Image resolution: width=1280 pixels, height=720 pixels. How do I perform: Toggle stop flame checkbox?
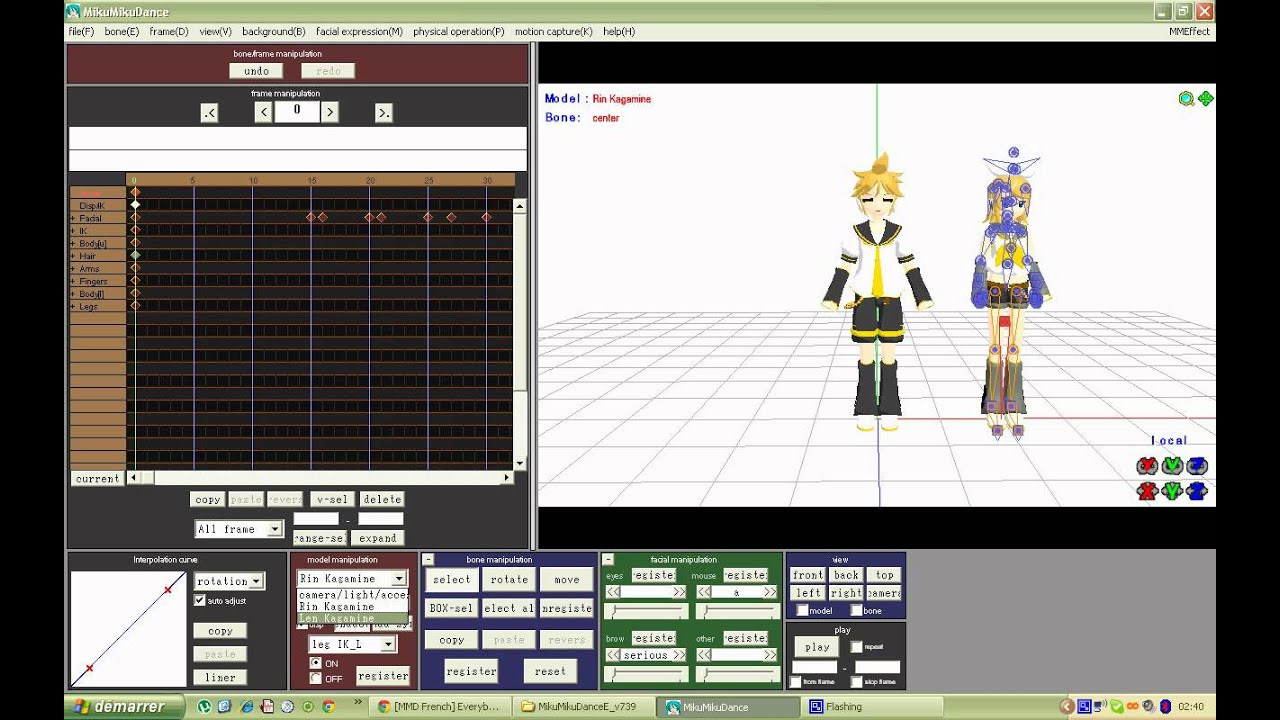point(856,682)
